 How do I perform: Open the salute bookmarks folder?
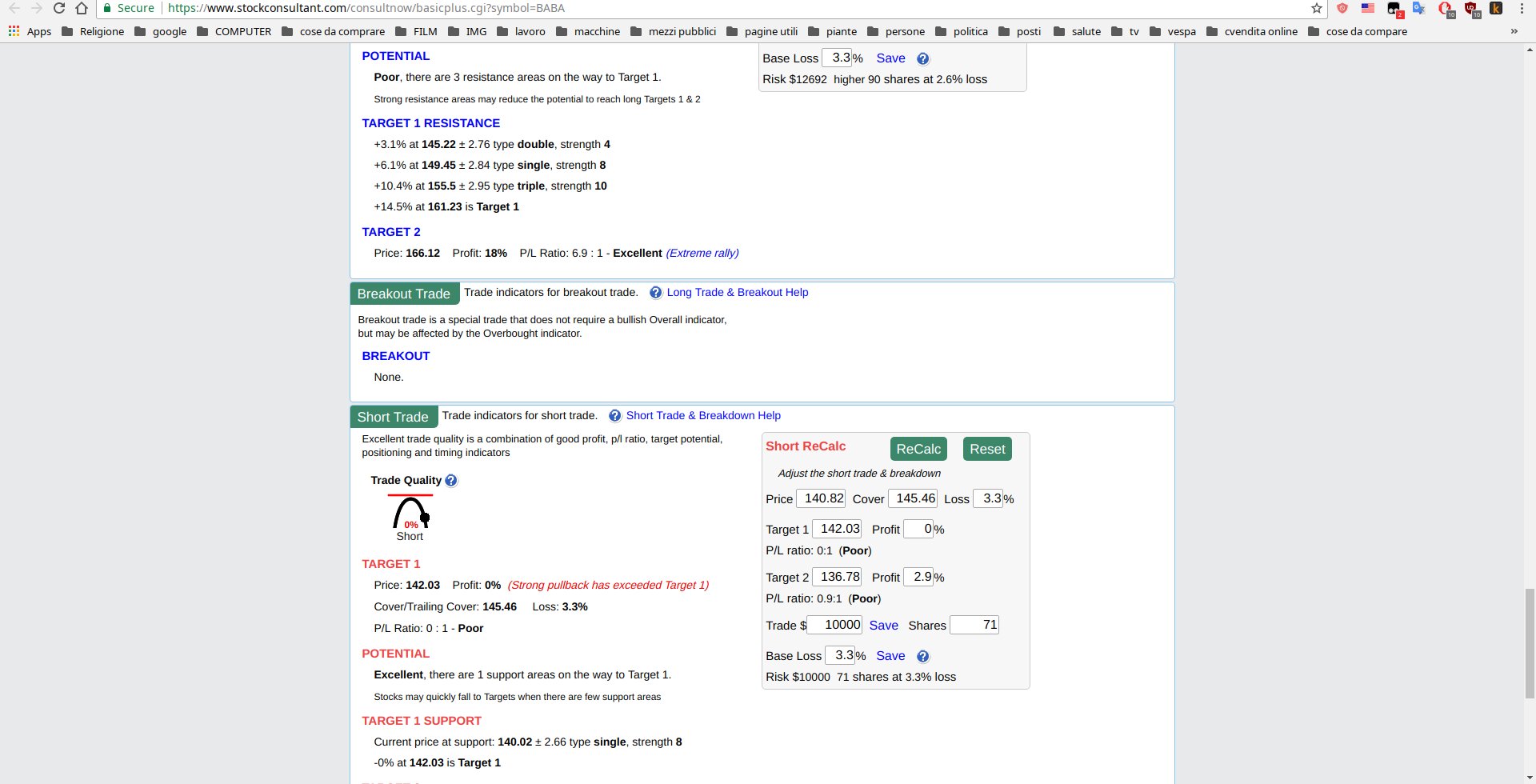click(x=1078, y=31)
